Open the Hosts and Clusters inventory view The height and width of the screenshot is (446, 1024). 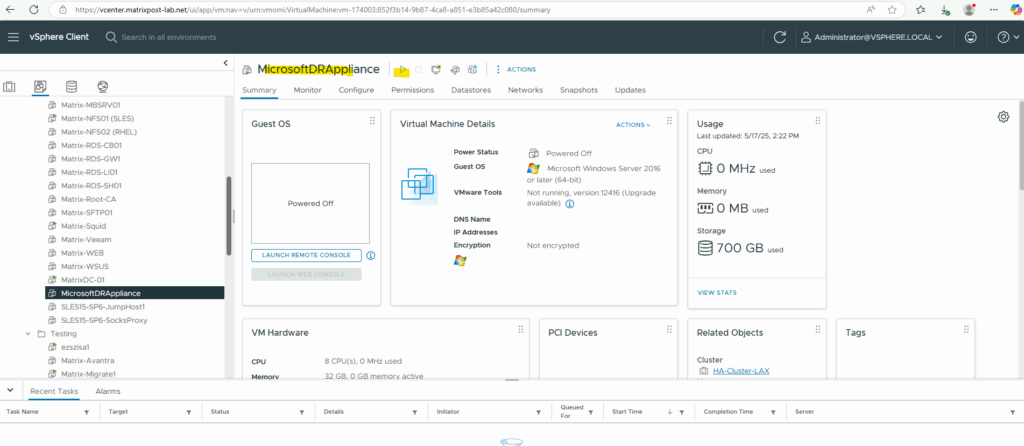10,87
